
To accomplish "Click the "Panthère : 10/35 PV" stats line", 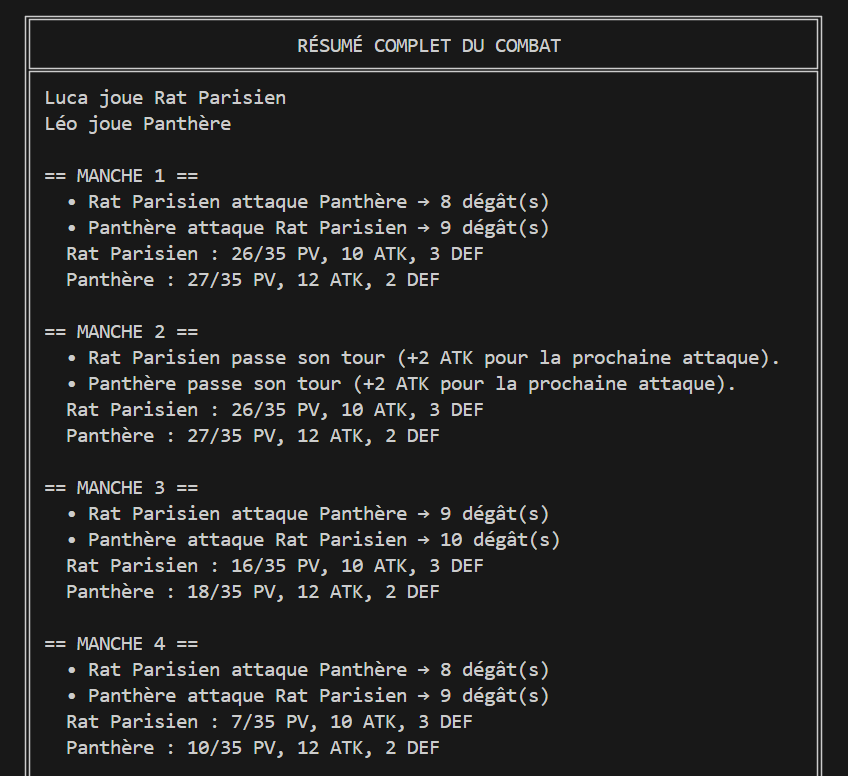I will [253, 748].
